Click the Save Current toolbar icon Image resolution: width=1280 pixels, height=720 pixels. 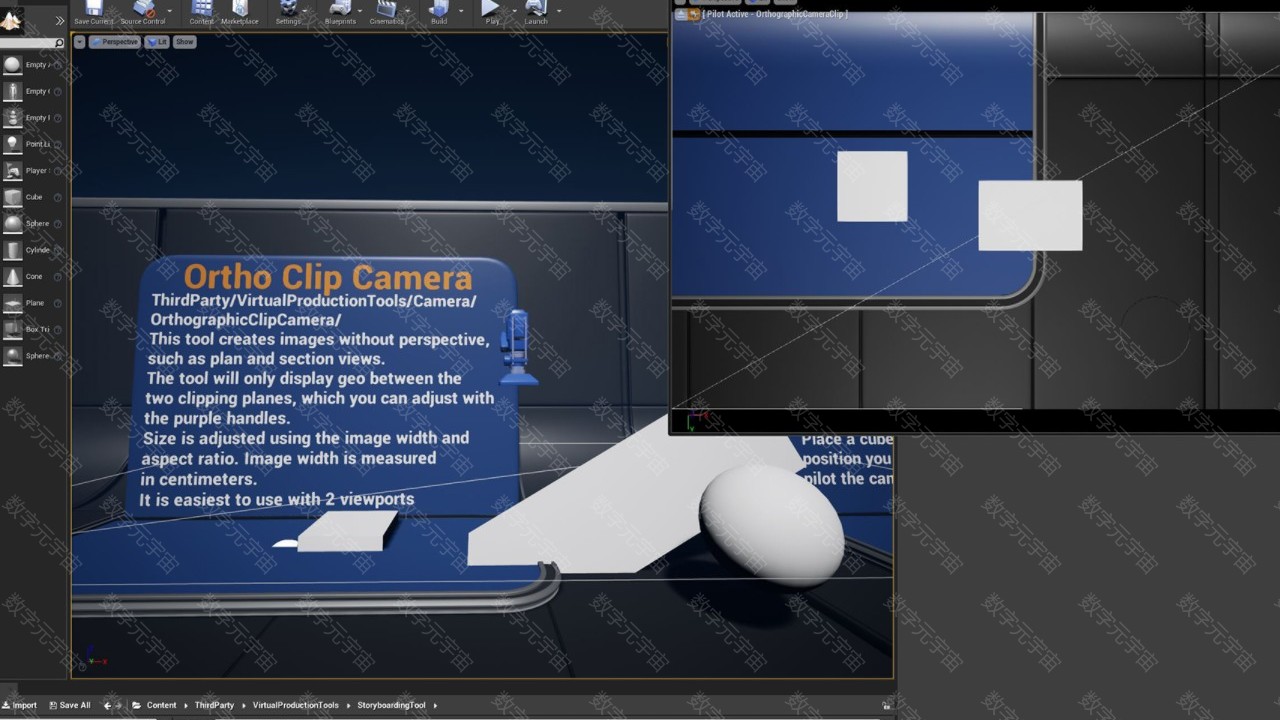94,10
